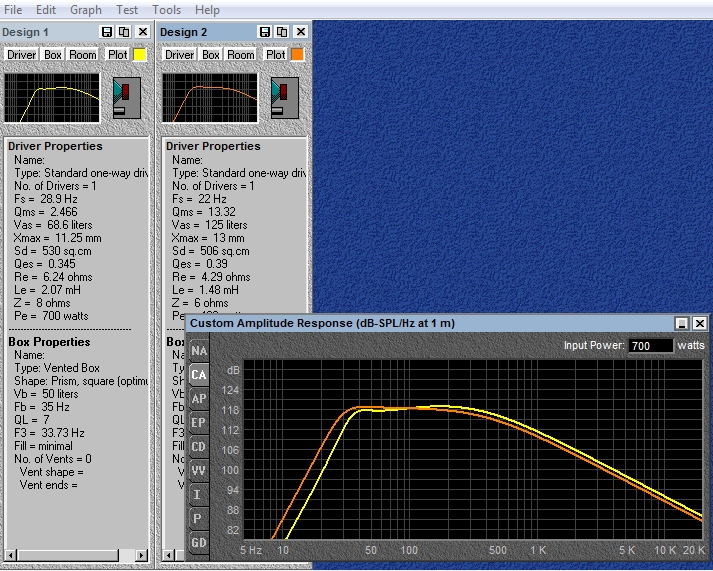Open the Edit menu
Screen dimensions: 713x571
pos(46,10)
